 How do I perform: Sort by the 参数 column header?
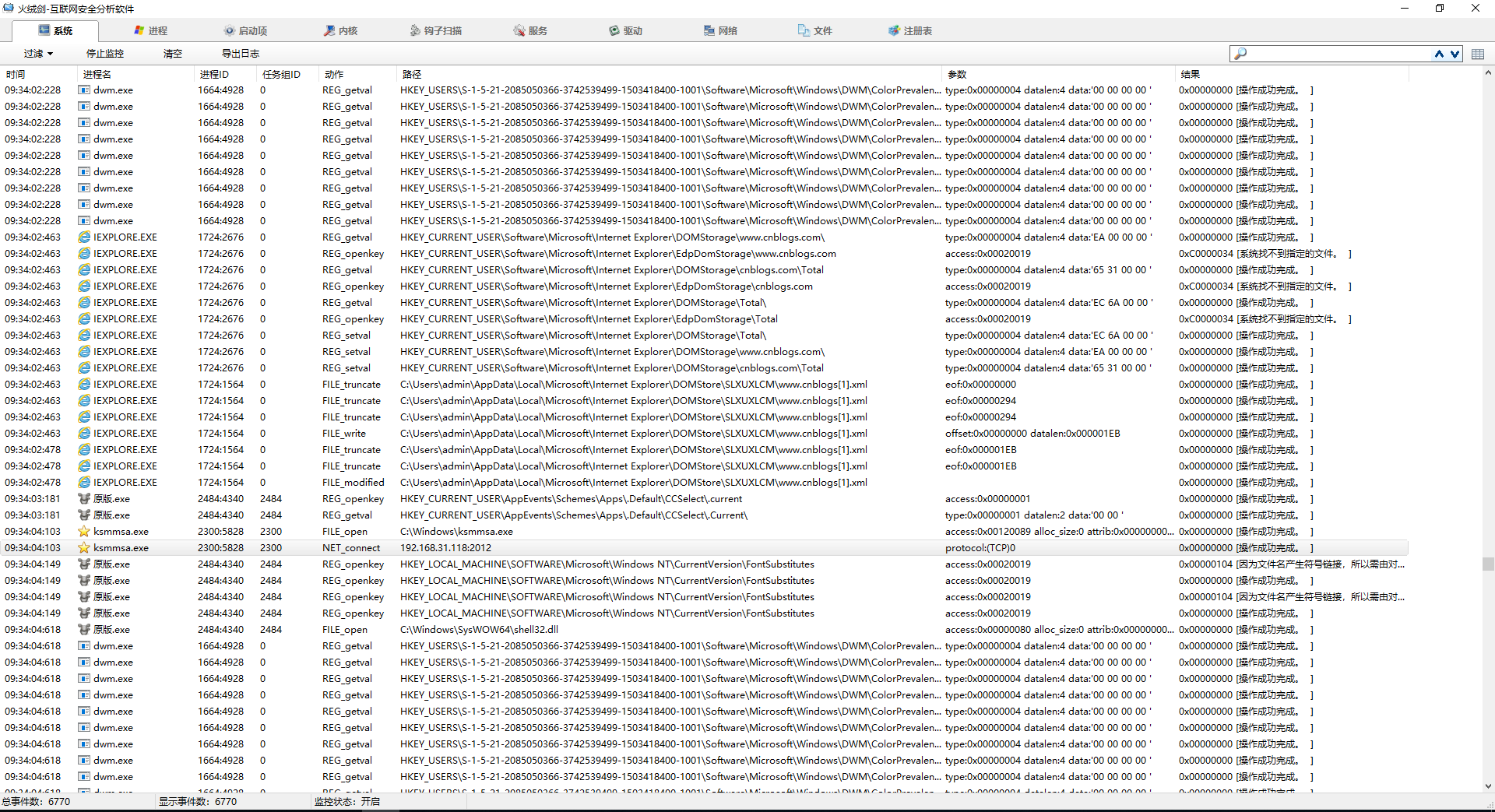click(1059, 74)
